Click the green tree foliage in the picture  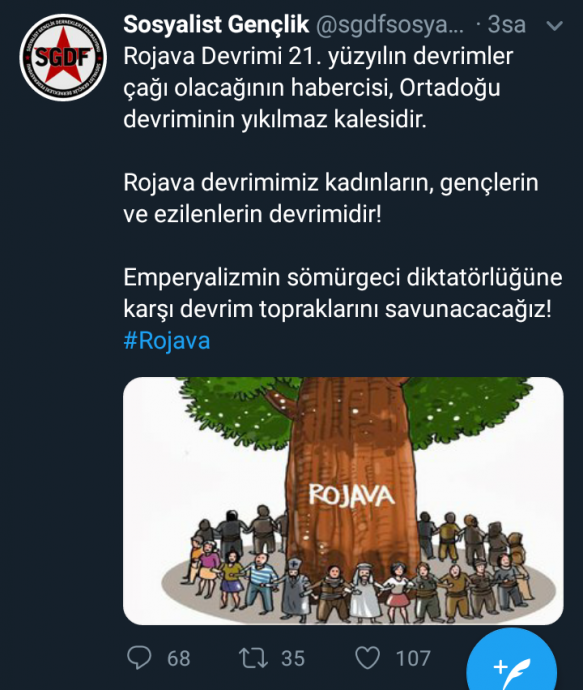tap(466, 407)
